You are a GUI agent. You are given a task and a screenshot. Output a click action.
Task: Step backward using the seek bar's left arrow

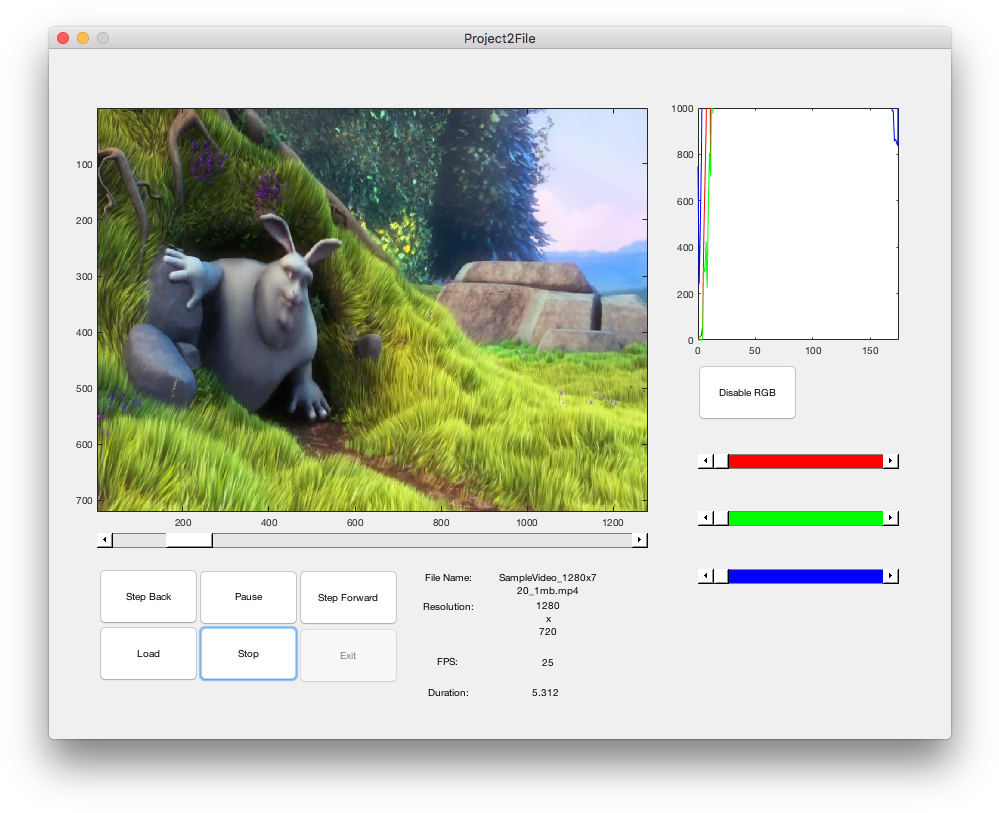(104, 539)
